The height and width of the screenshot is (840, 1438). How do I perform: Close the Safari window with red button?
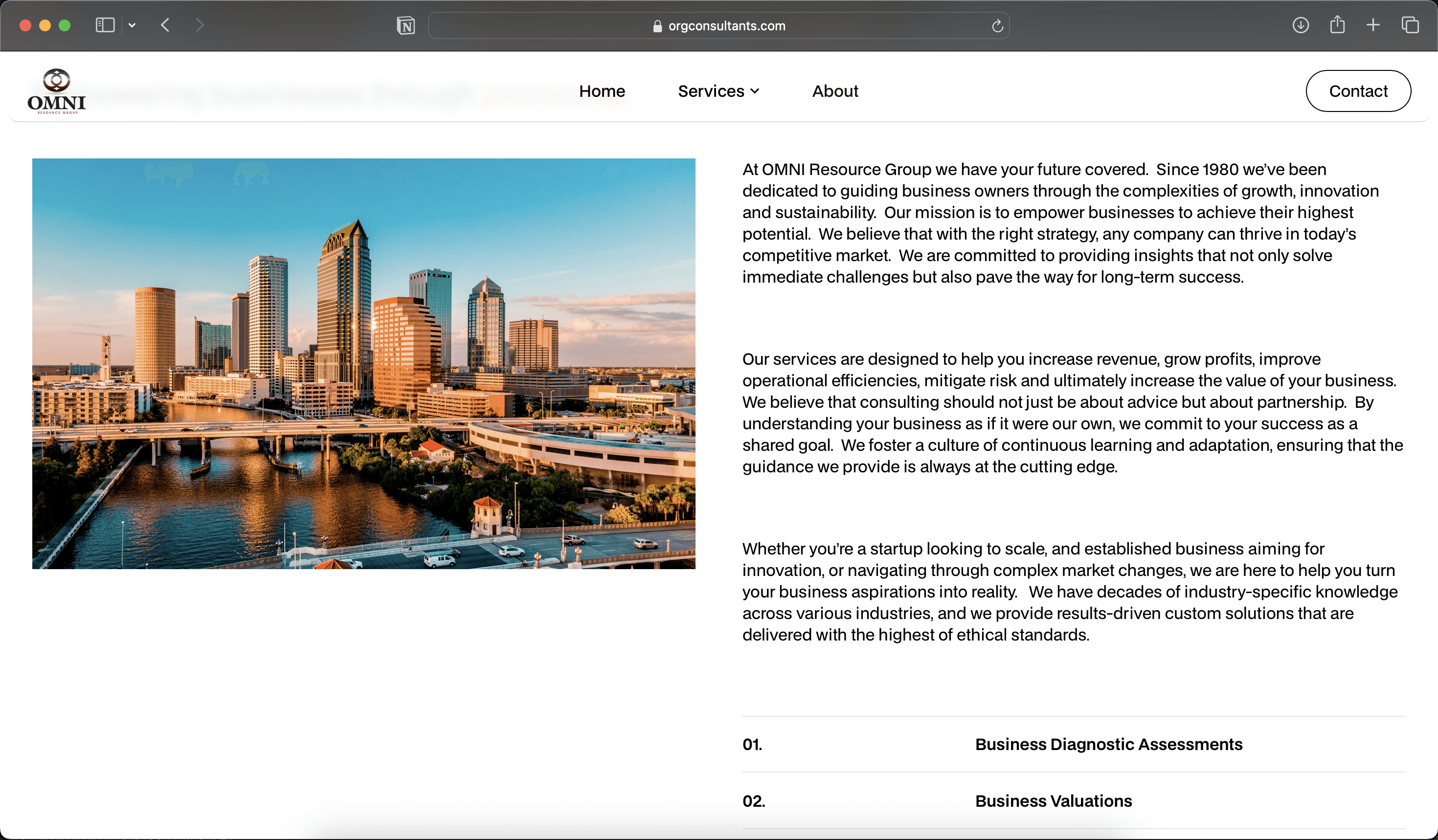click(25, 25)
